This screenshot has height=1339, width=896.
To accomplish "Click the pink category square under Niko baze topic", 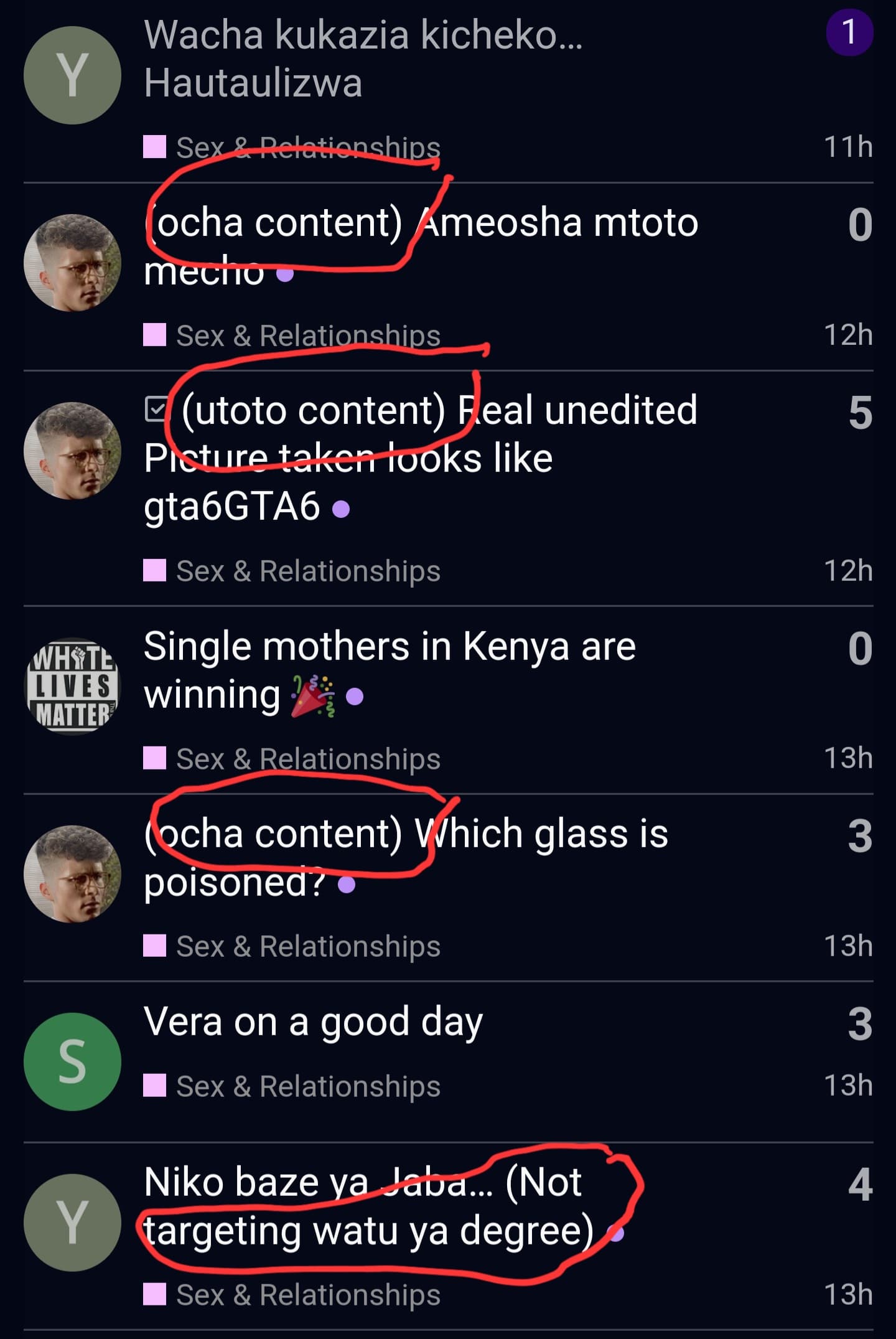I will point(154,1295).
